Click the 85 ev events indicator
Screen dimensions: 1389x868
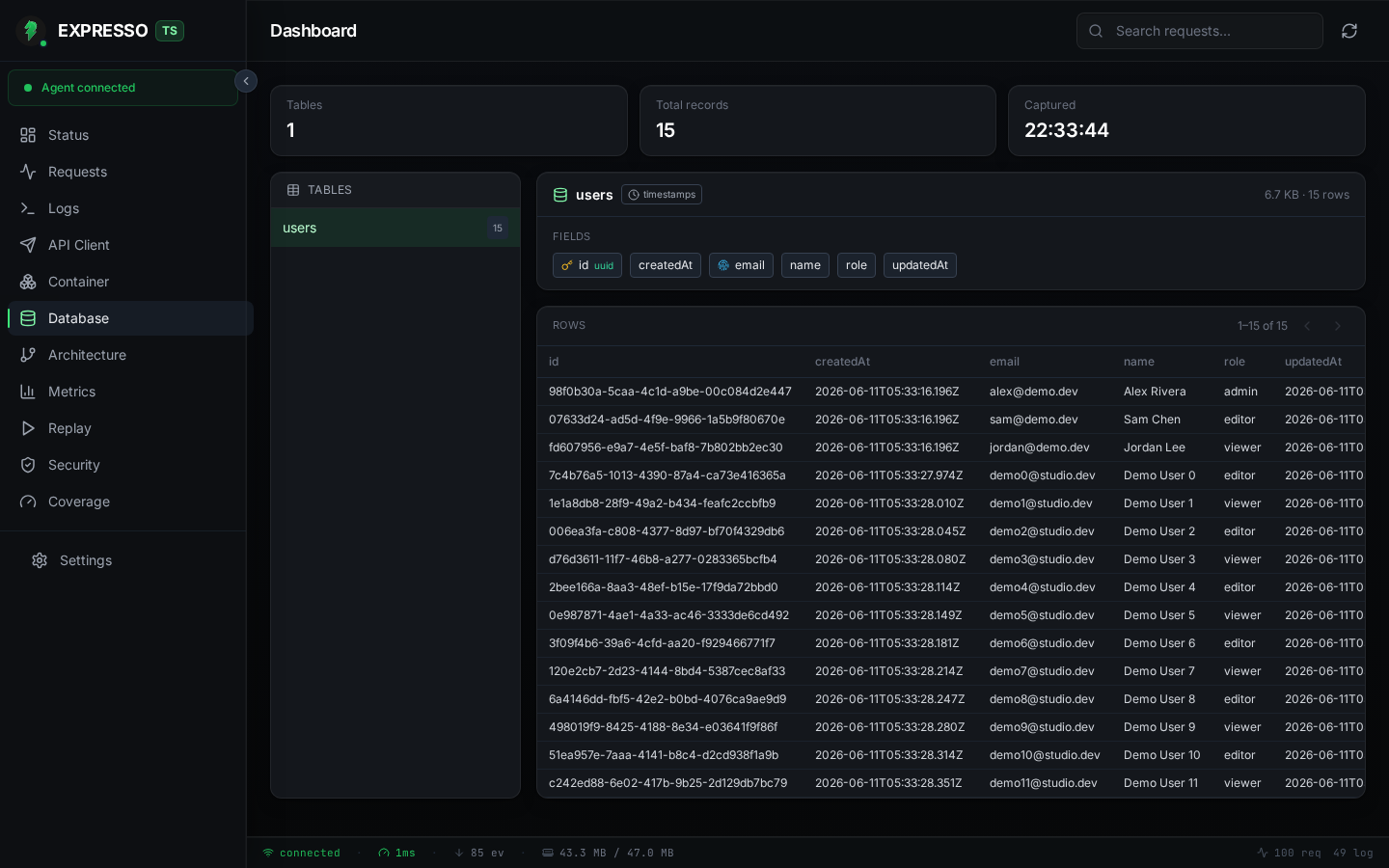click(479, 853)
